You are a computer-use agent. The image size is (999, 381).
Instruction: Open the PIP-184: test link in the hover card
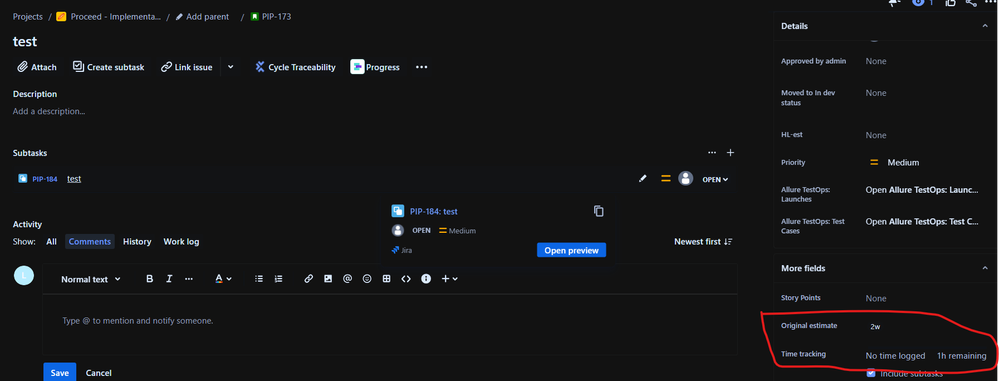tap(433, 211)
